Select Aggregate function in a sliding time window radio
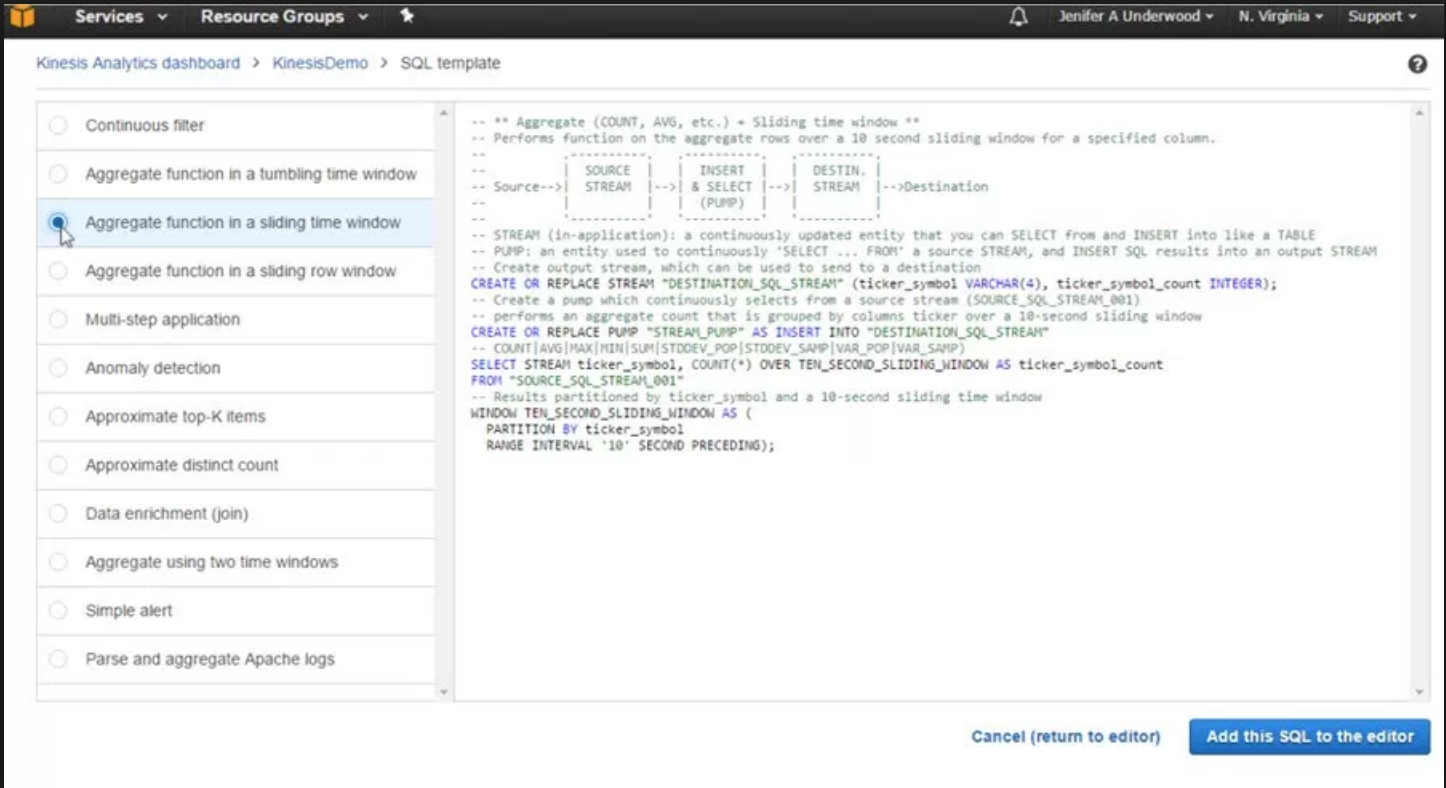 [59, 222]
